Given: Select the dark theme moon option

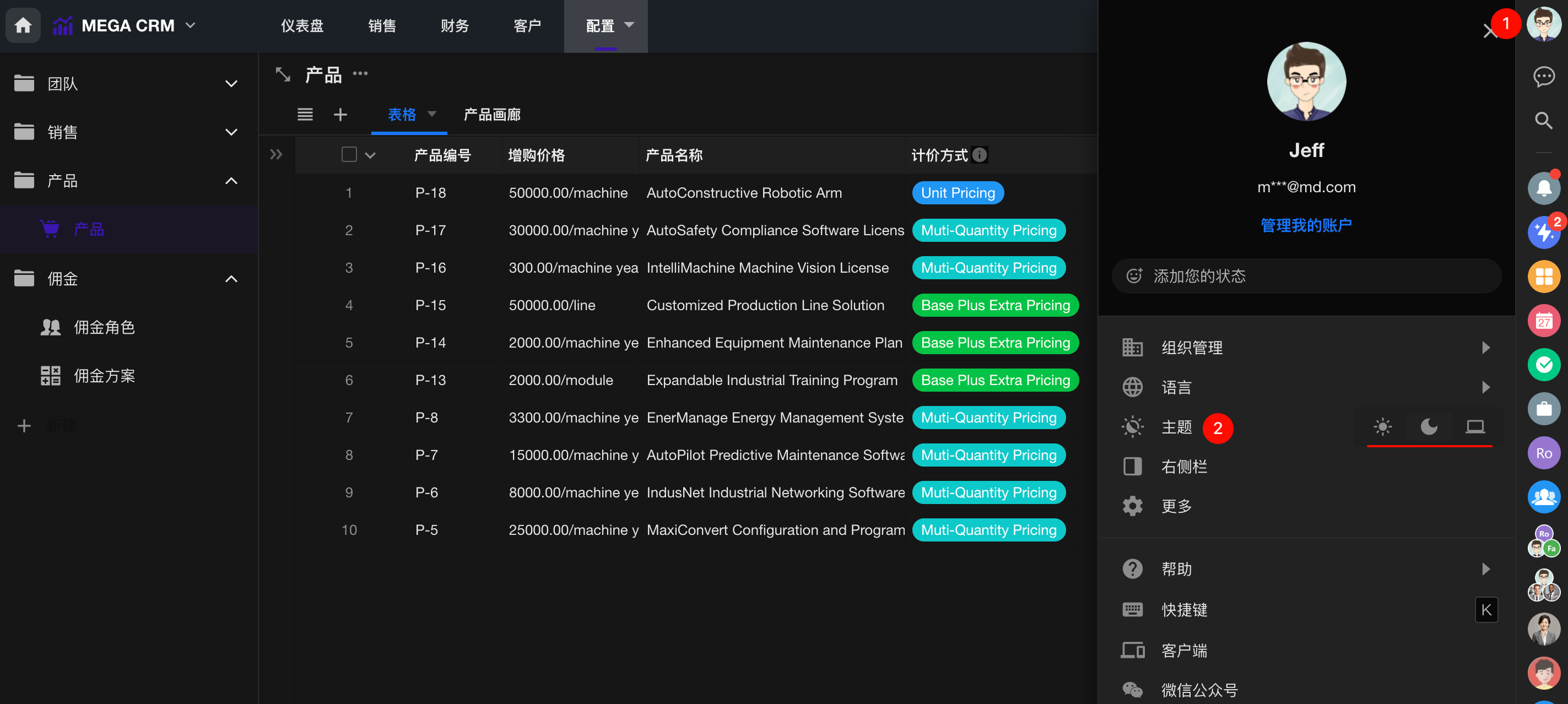Looking at the screenshot, I should point(1428,426).
